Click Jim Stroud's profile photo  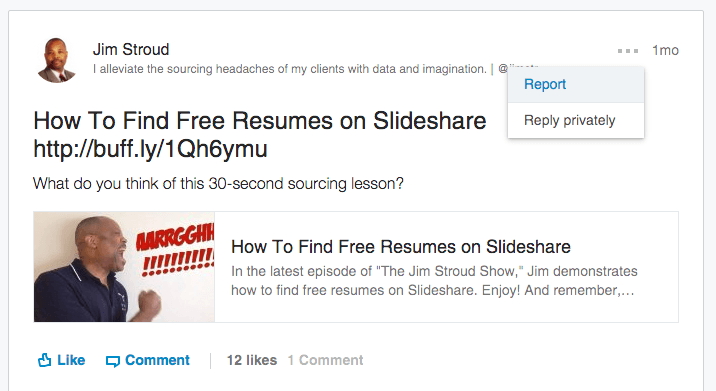pos(57,60)
